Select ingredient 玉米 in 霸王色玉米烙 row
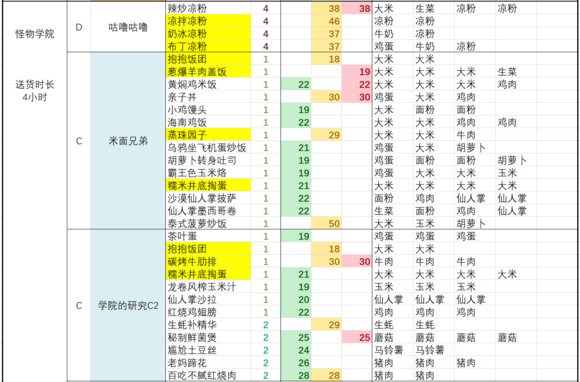 507,173
